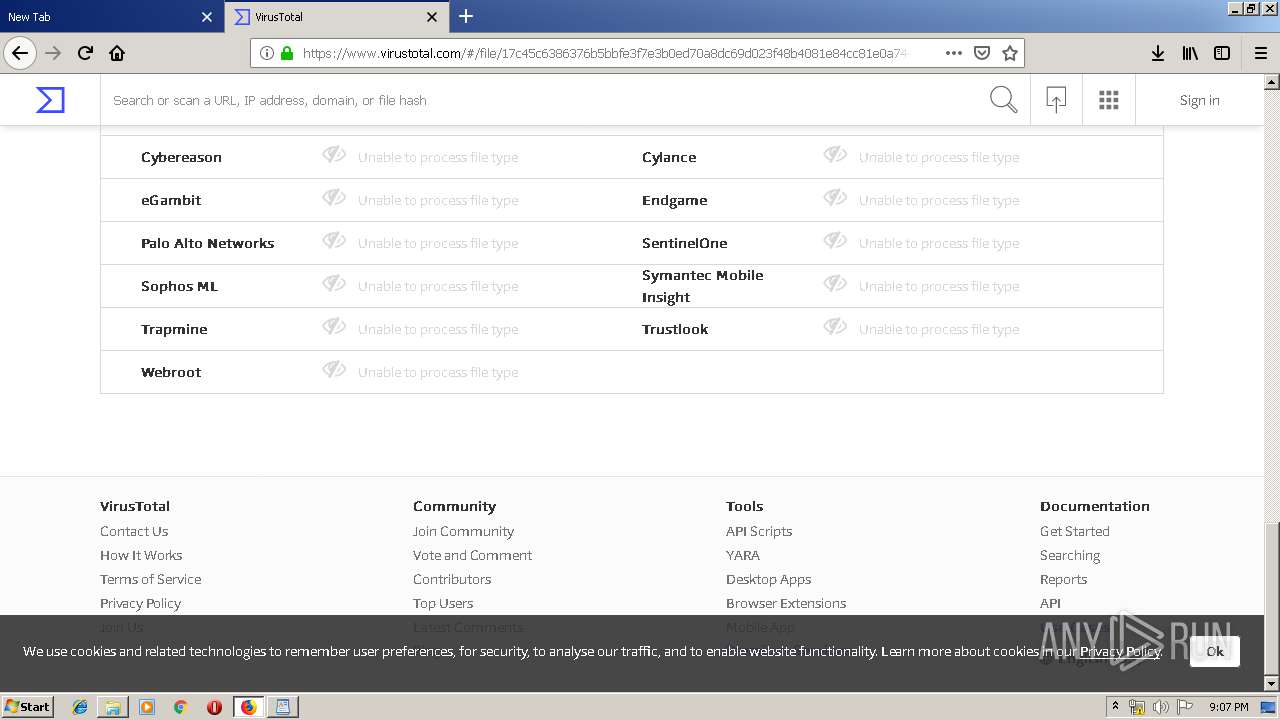Open Contact Us link
This screenshot has height=720, width=1280.
(x=134, y=531)
